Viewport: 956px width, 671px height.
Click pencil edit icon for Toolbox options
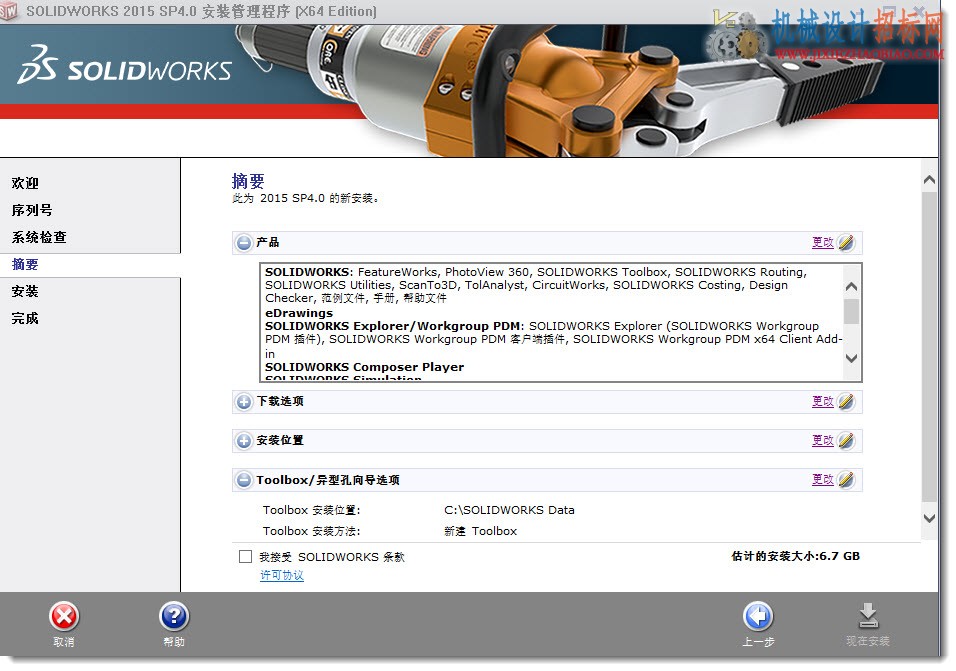tap(846, 480)
